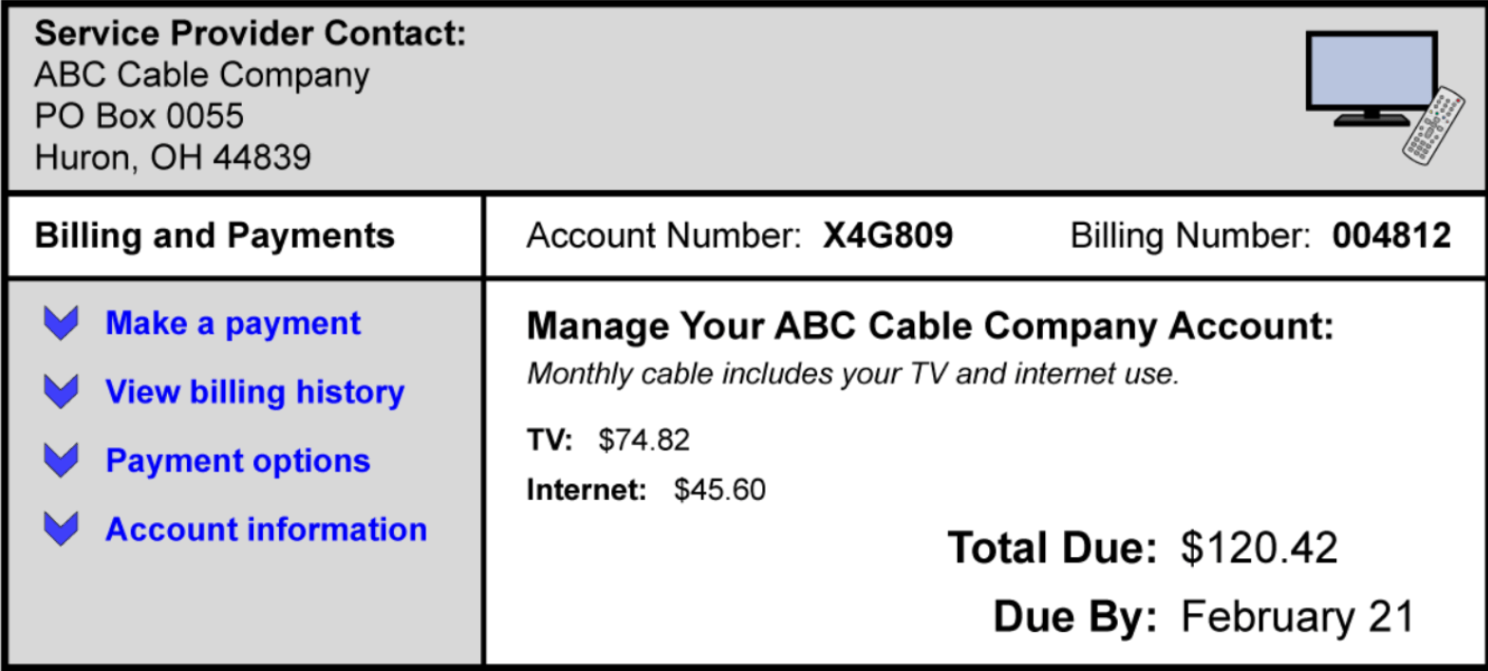Click the Billing and Payments heading
Screen dimensions: 1488x671
pyautogui.click(x=215, y=236)
